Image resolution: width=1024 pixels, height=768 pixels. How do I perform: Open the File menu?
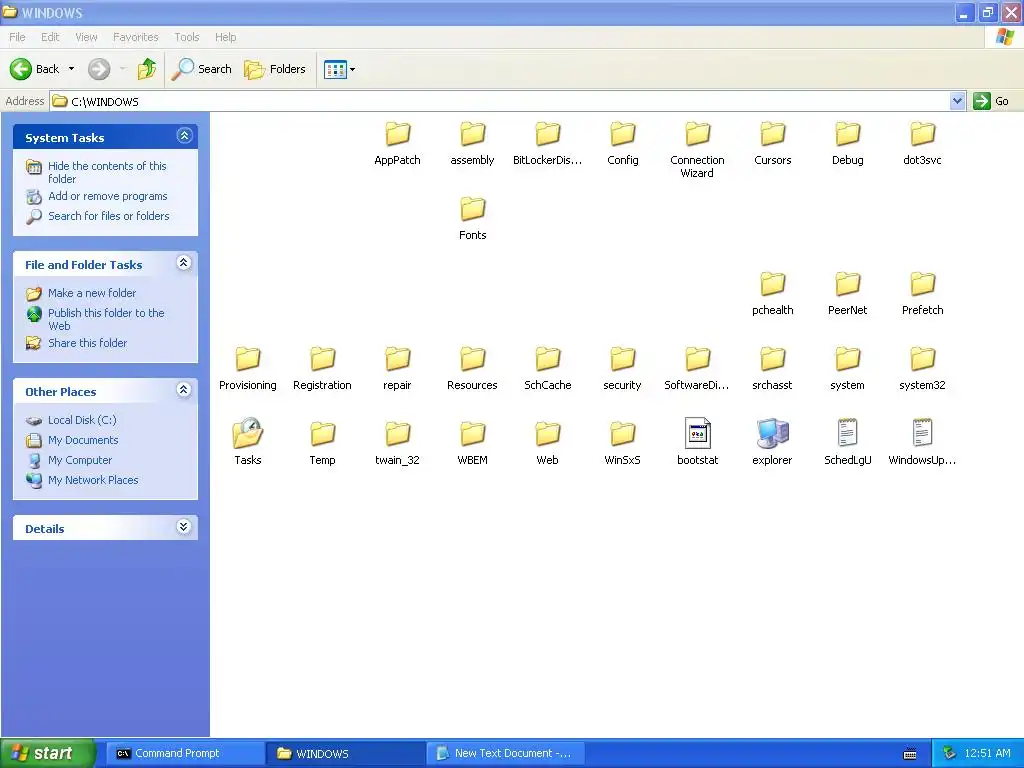(17, 37)
